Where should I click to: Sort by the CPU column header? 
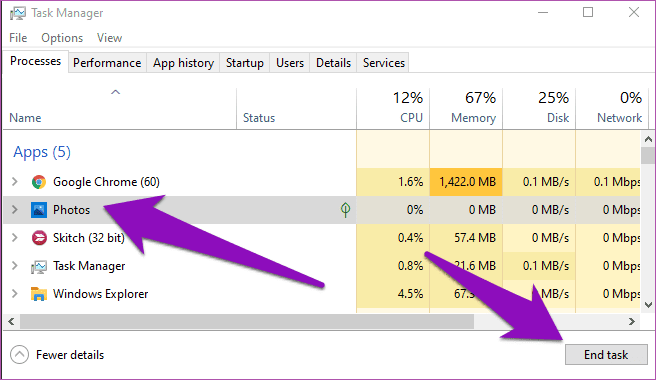[393, 108]
